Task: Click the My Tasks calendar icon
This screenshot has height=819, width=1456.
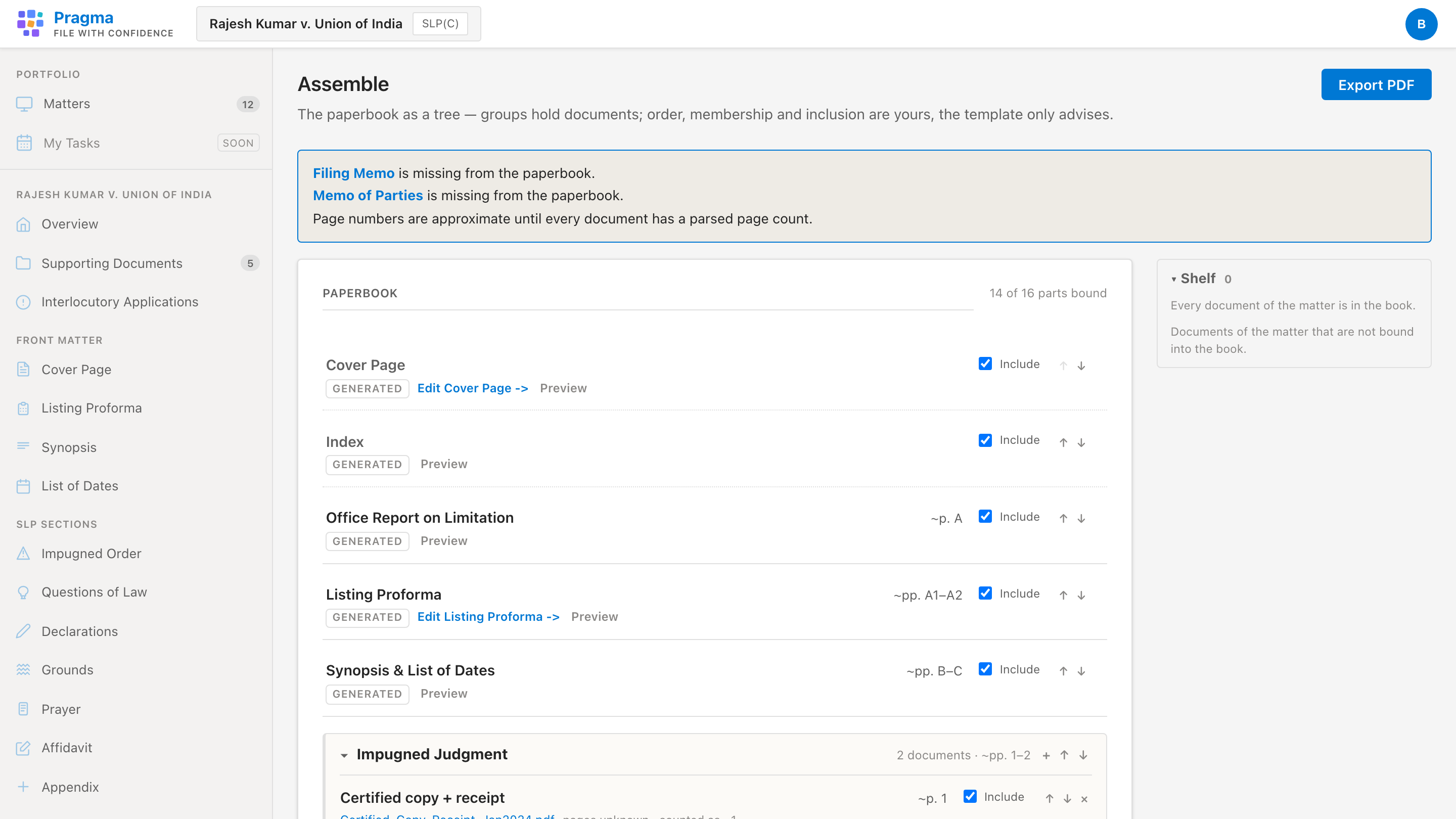Action: [24, 143]
